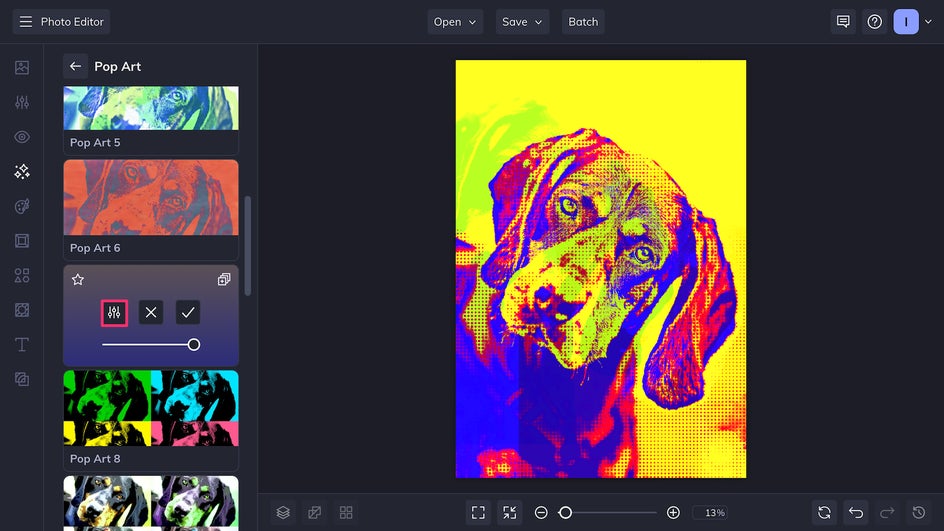
Task: Click the collapse-arrows zoom icon in bottom bar
Action: (509, 512)
